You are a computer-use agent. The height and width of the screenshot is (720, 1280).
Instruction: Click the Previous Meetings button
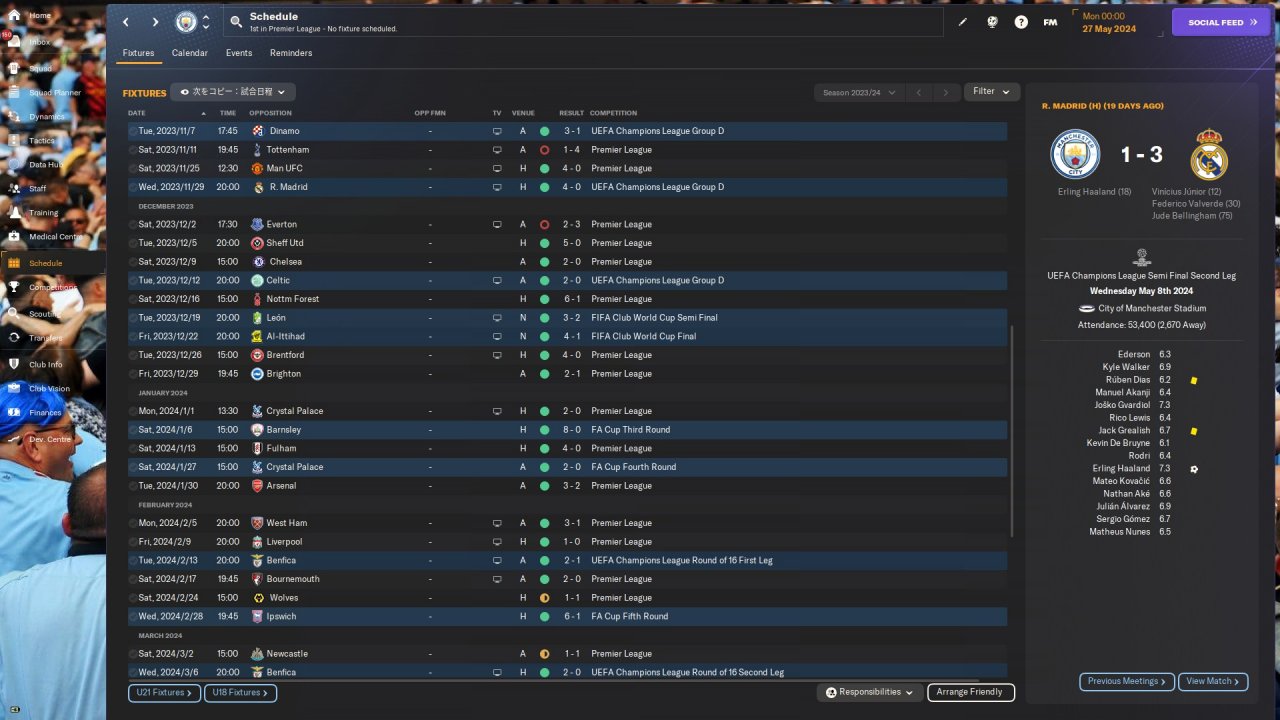[1127, 682]
